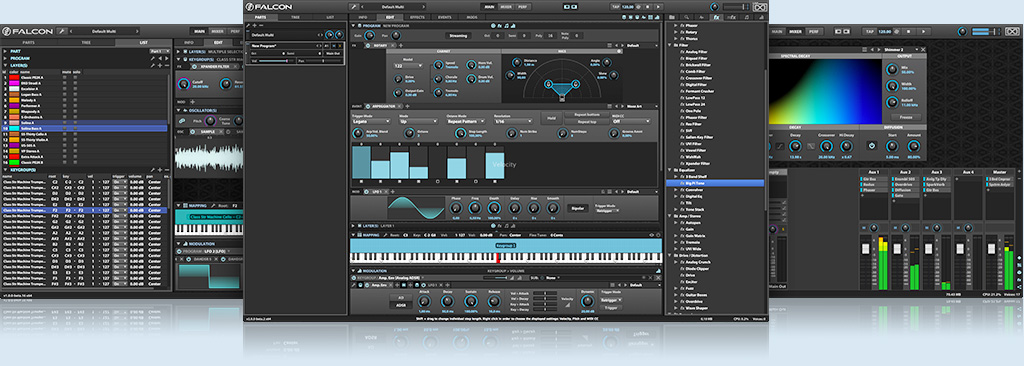Image resolution: width=1024 pixels, height=366 pixels.
Task: Expand the LAYER(S) section in center window
Action: click(x=353, y=225)
